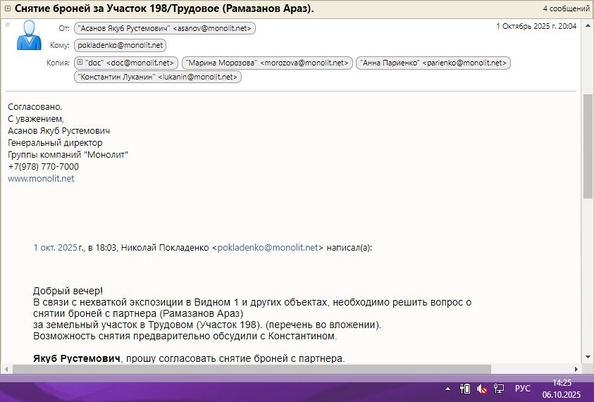Switch the input language РУС indicator
594x402 pixels.
pos(522,389)
